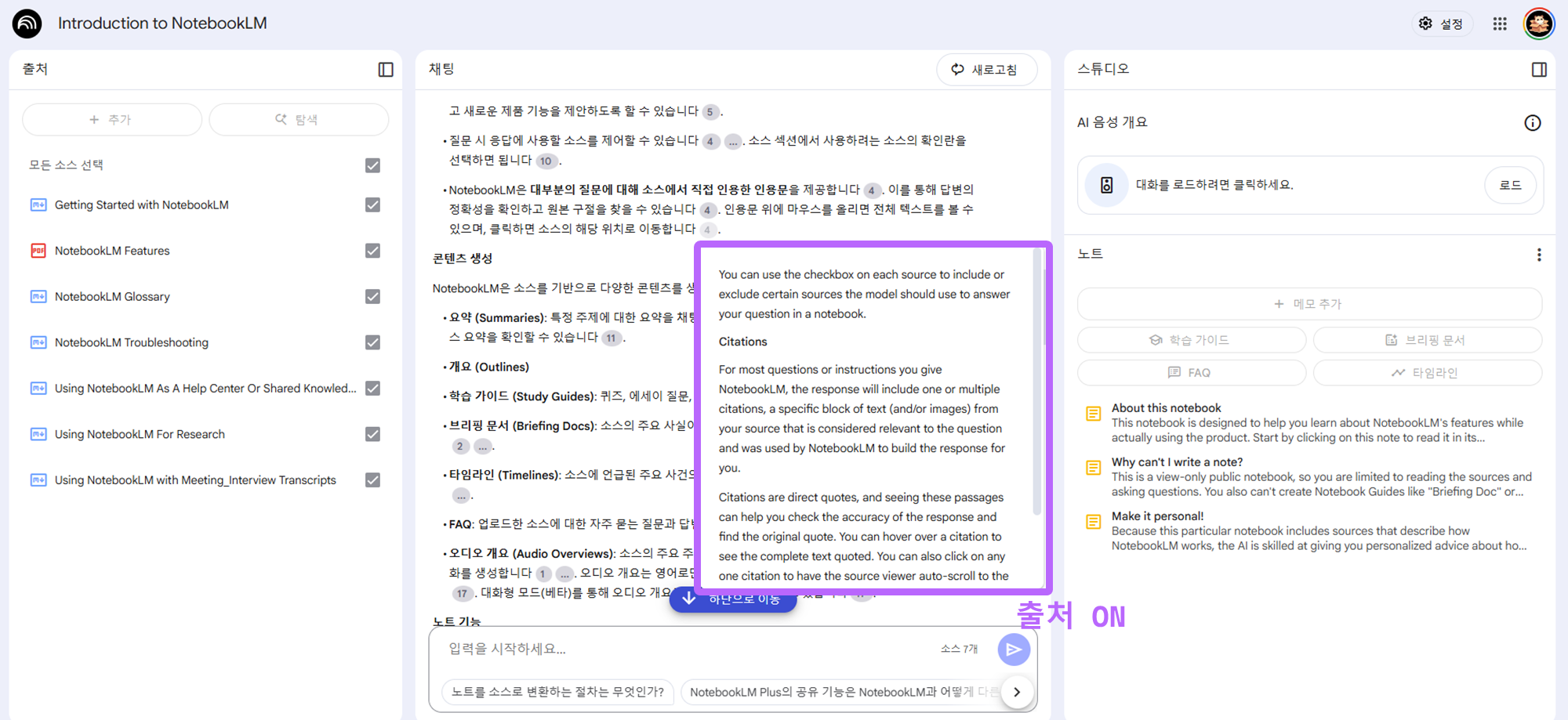1568x720 pixels.
Task: Click citation number 17 in audio overview bullet
Action: tap(463, 594)
